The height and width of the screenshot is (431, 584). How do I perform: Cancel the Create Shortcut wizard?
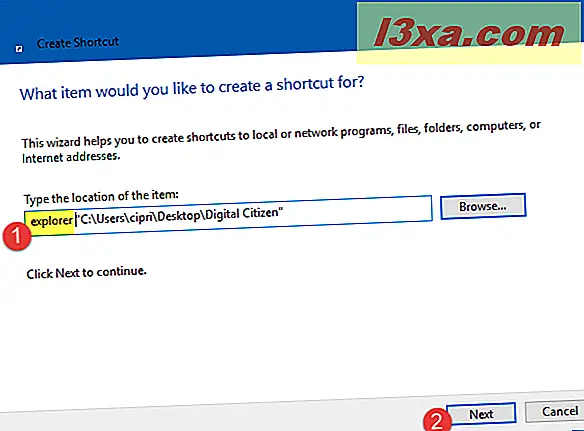554,412
